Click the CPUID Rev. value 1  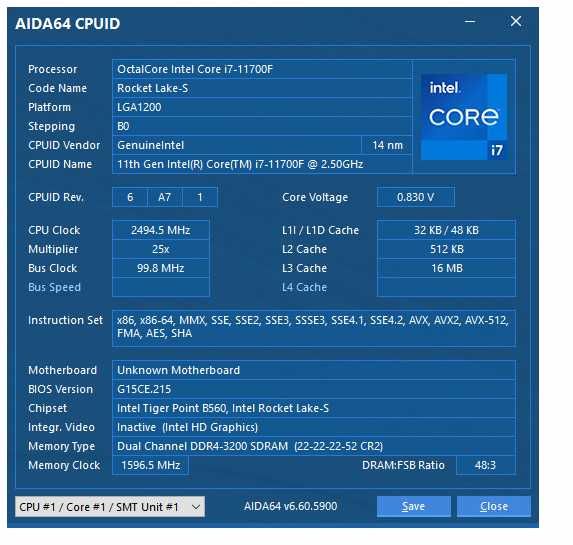[200, 197]
